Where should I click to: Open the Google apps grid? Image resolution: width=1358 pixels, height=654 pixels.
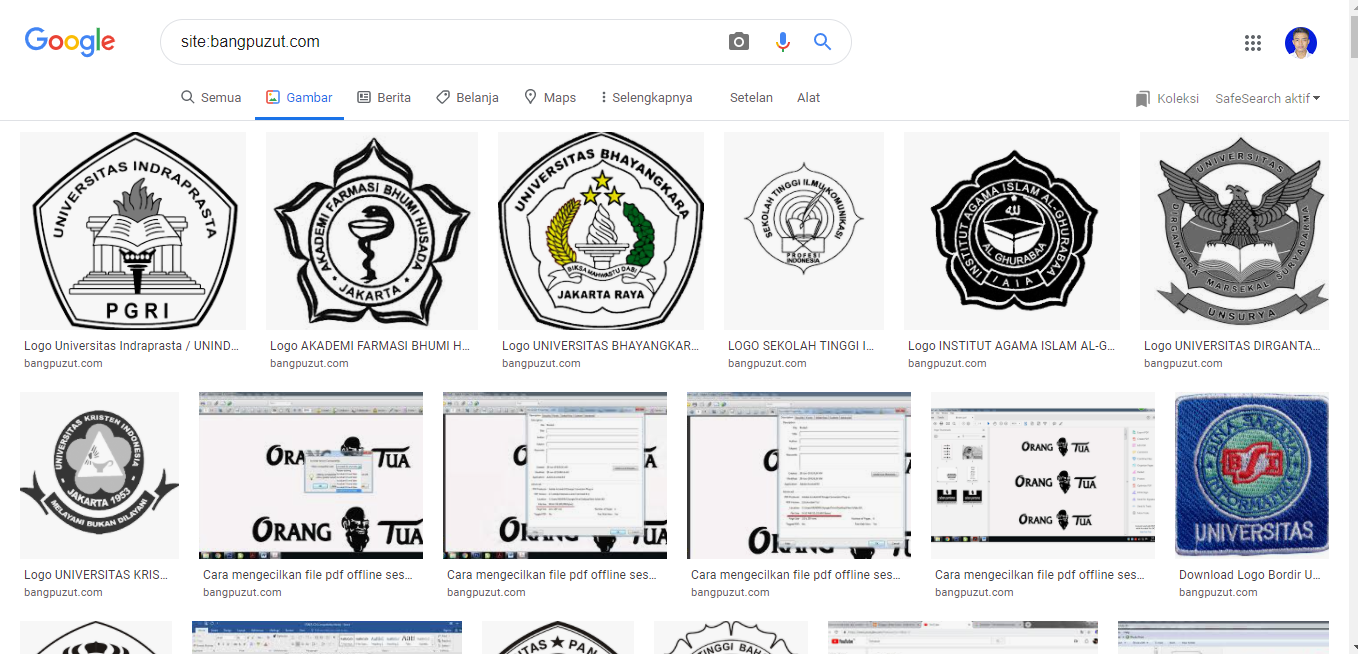1253,42
